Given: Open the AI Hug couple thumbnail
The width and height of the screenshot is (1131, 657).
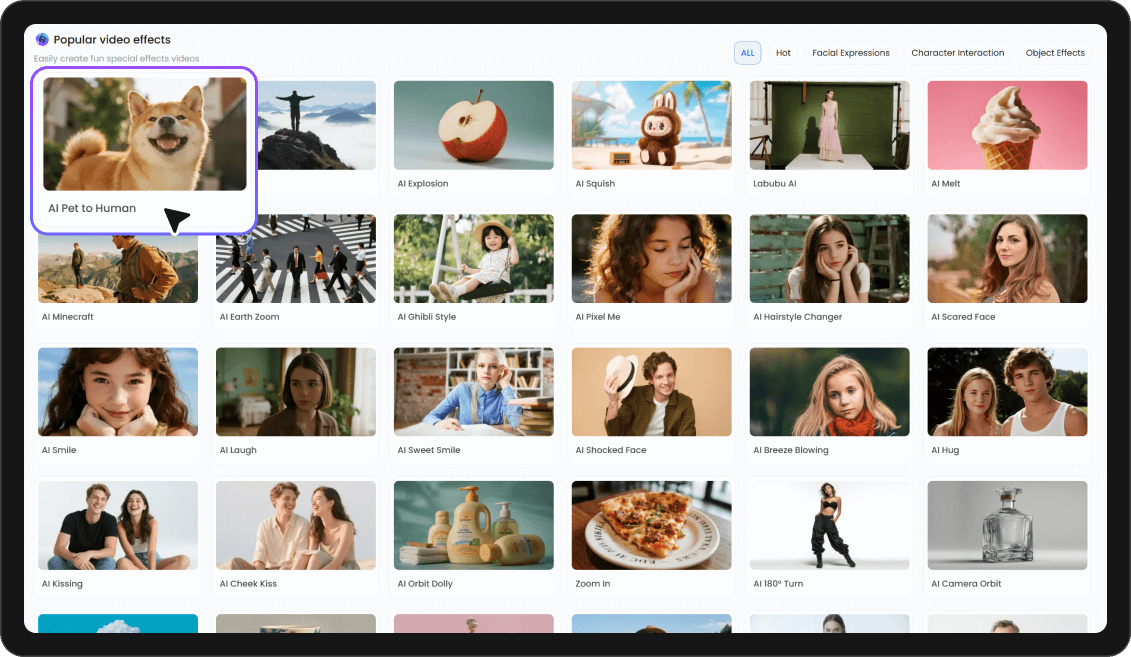Looking at the screenshot, I should coord(1007,391).
